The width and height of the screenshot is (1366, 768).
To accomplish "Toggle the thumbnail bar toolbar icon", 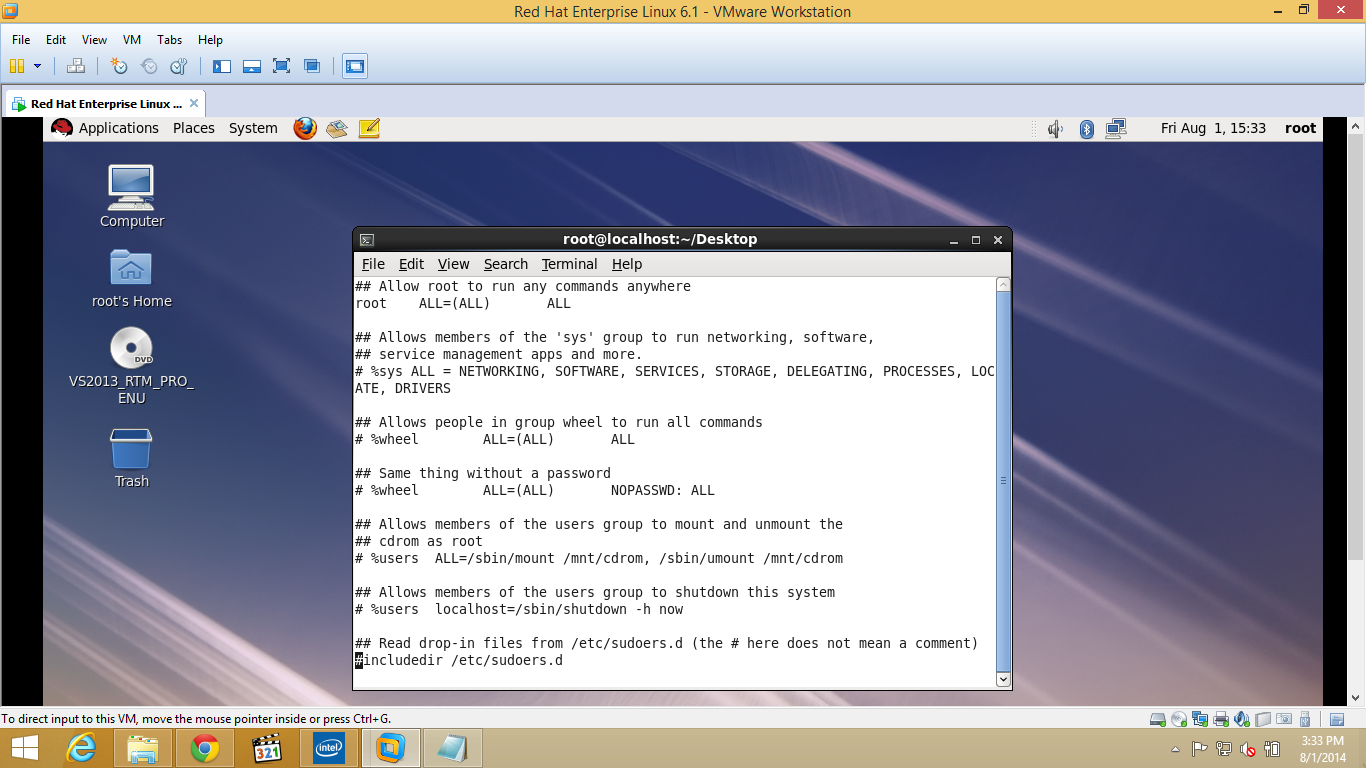I will click(252, 66).
